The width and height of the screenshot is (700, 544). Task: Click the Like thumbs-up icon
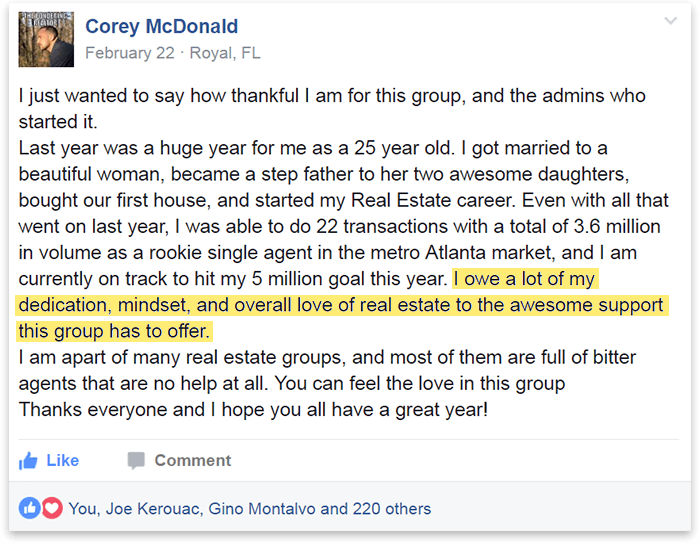28,461
